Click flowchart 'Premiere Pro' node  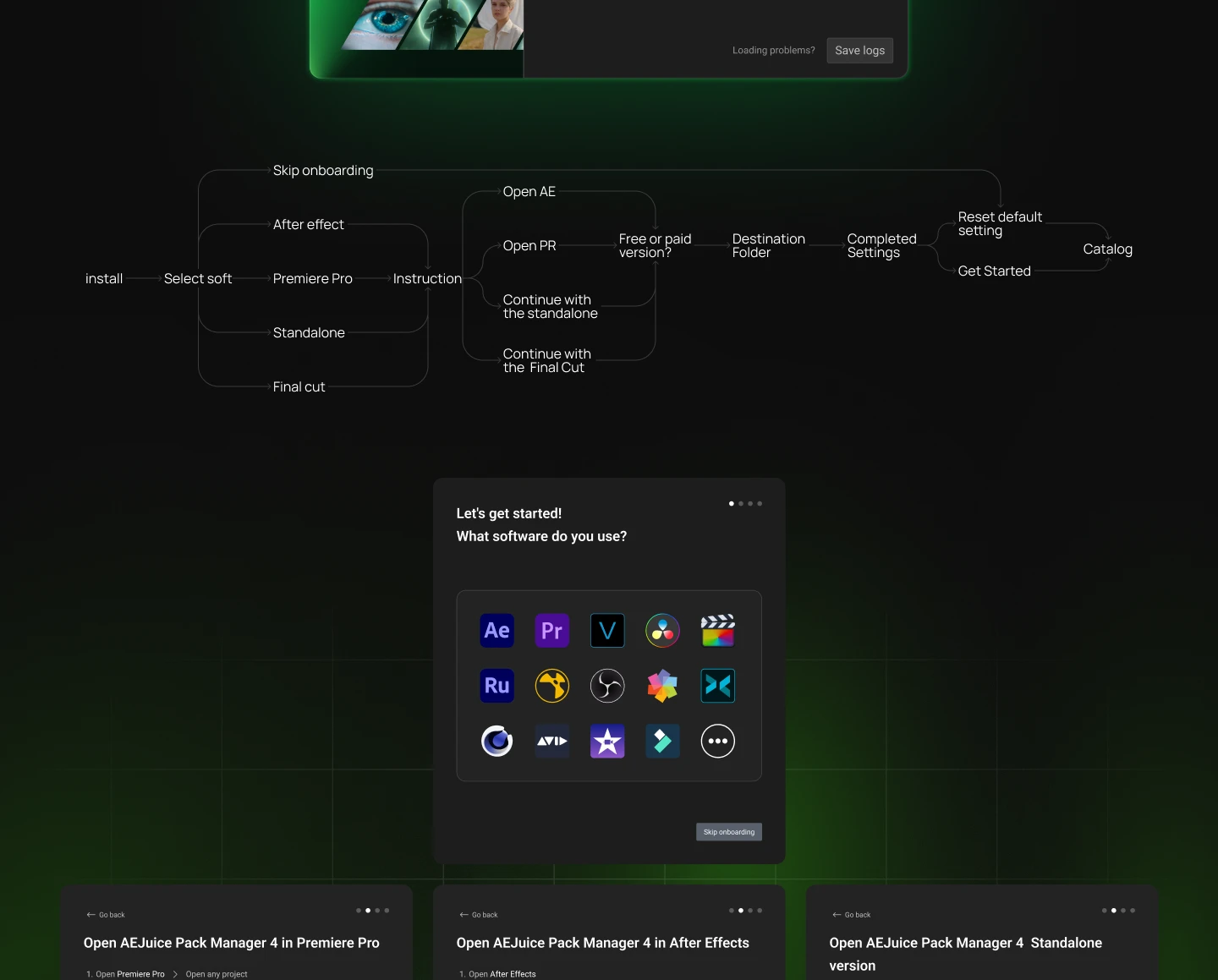(313, 279)
